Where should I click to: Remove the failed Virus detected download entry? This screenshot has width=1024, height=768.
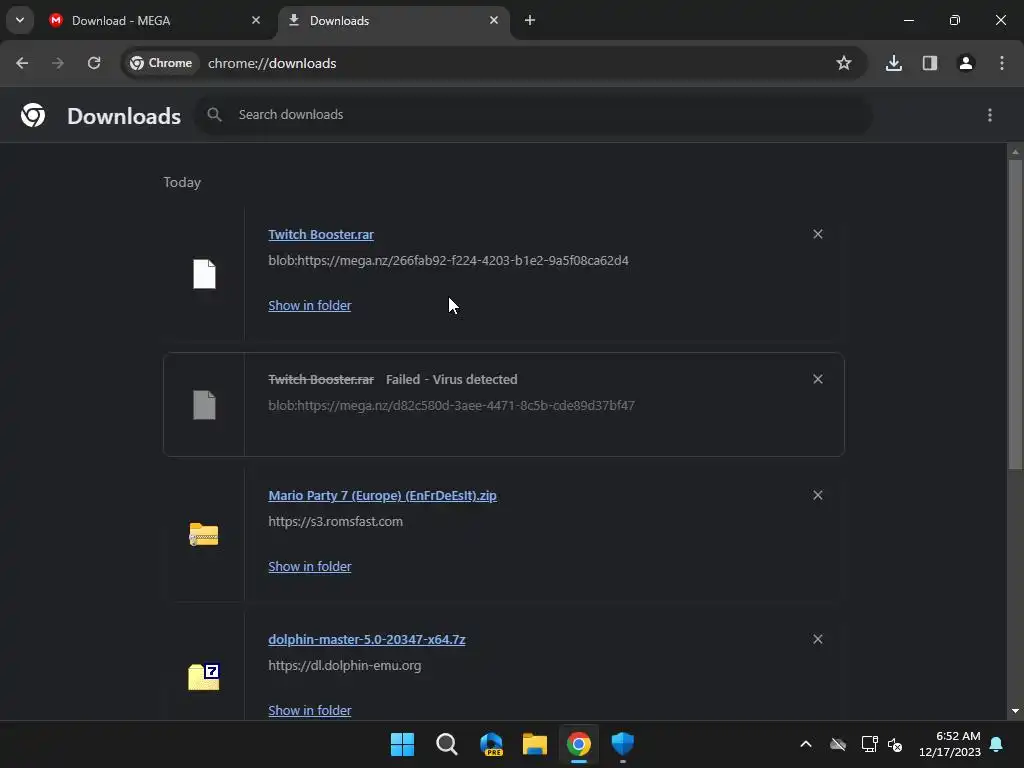coord(818,379)
